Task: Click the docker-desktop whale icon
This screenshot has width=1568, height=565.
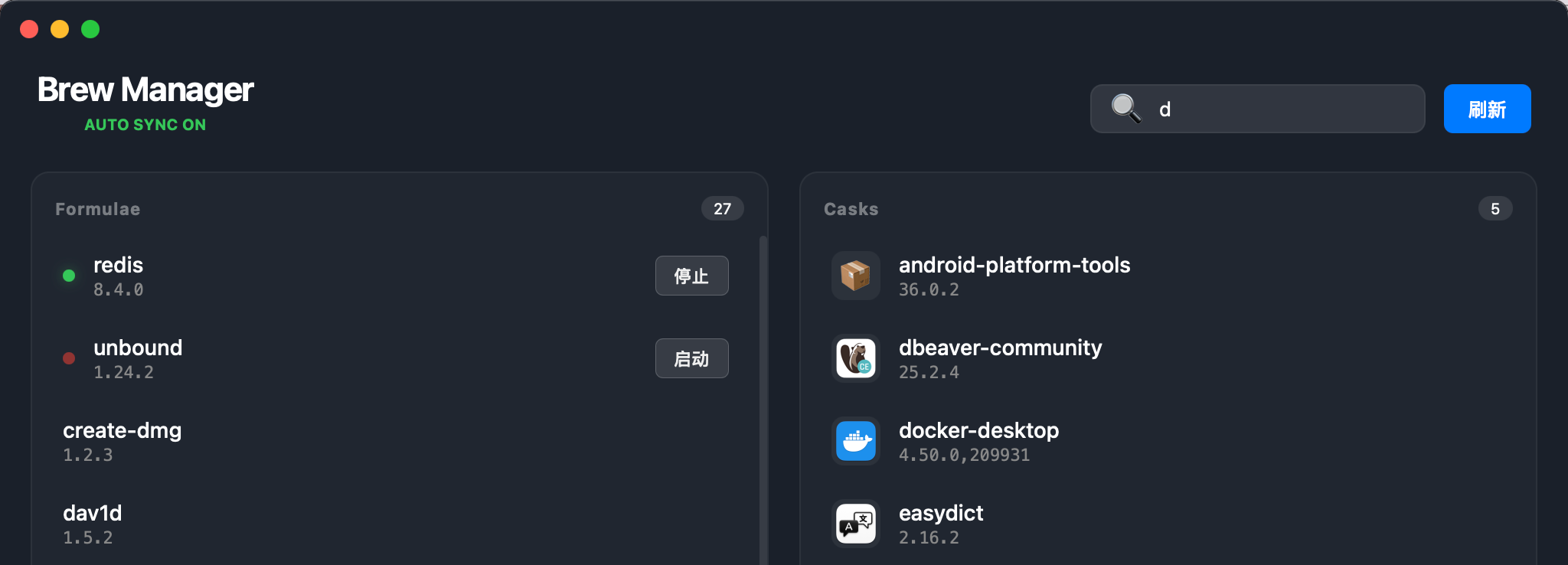Action: [855, 441]
